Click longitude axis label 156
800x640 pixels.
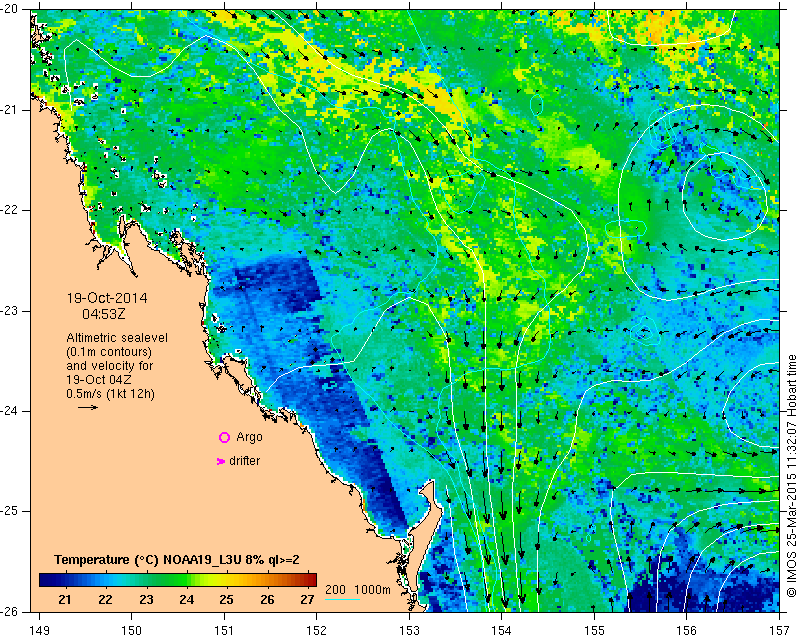pyautogui.click(x=687, y=631)
